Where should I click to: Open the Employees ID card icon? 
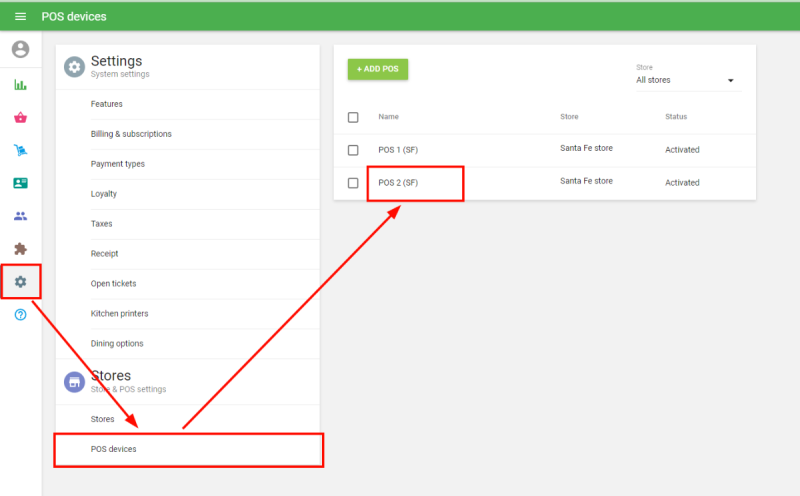pos(20,183)
